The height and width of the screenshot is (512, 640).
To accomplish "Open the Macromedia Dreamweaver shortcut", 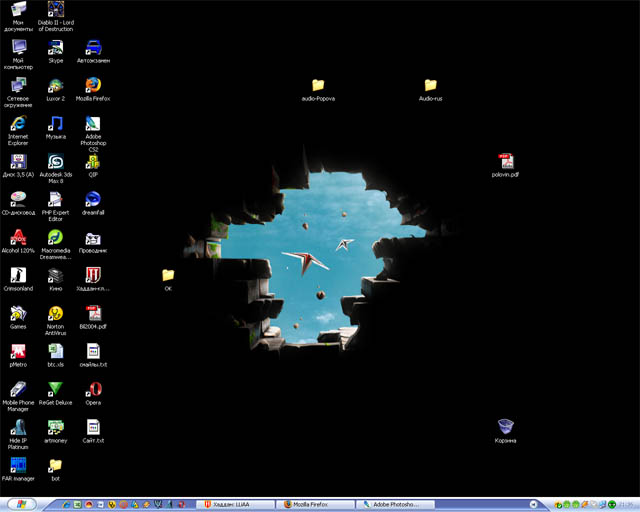I will click(x=56, y=238).
